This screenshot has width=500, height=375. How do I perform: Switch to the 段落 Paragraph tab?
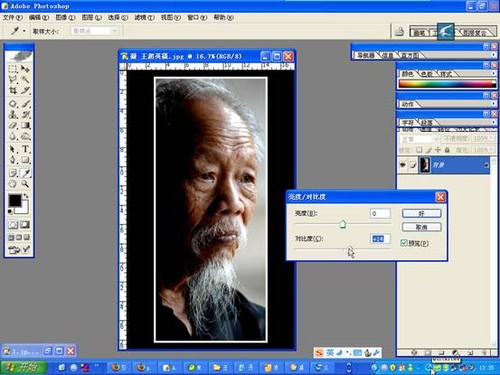point(427,123)
